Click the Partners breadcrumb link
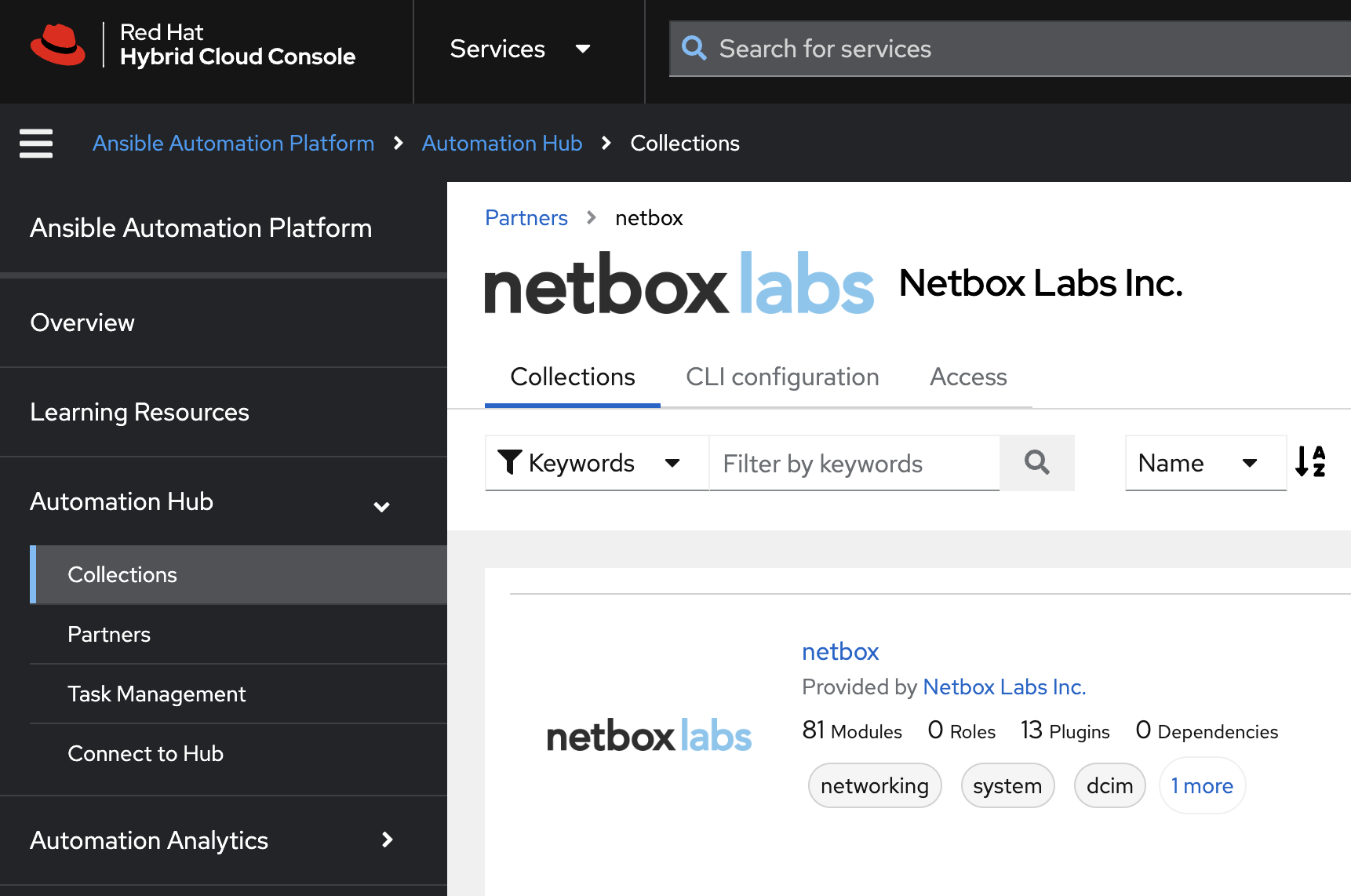The image size is (1351, 896). click(x=526, y=217)
